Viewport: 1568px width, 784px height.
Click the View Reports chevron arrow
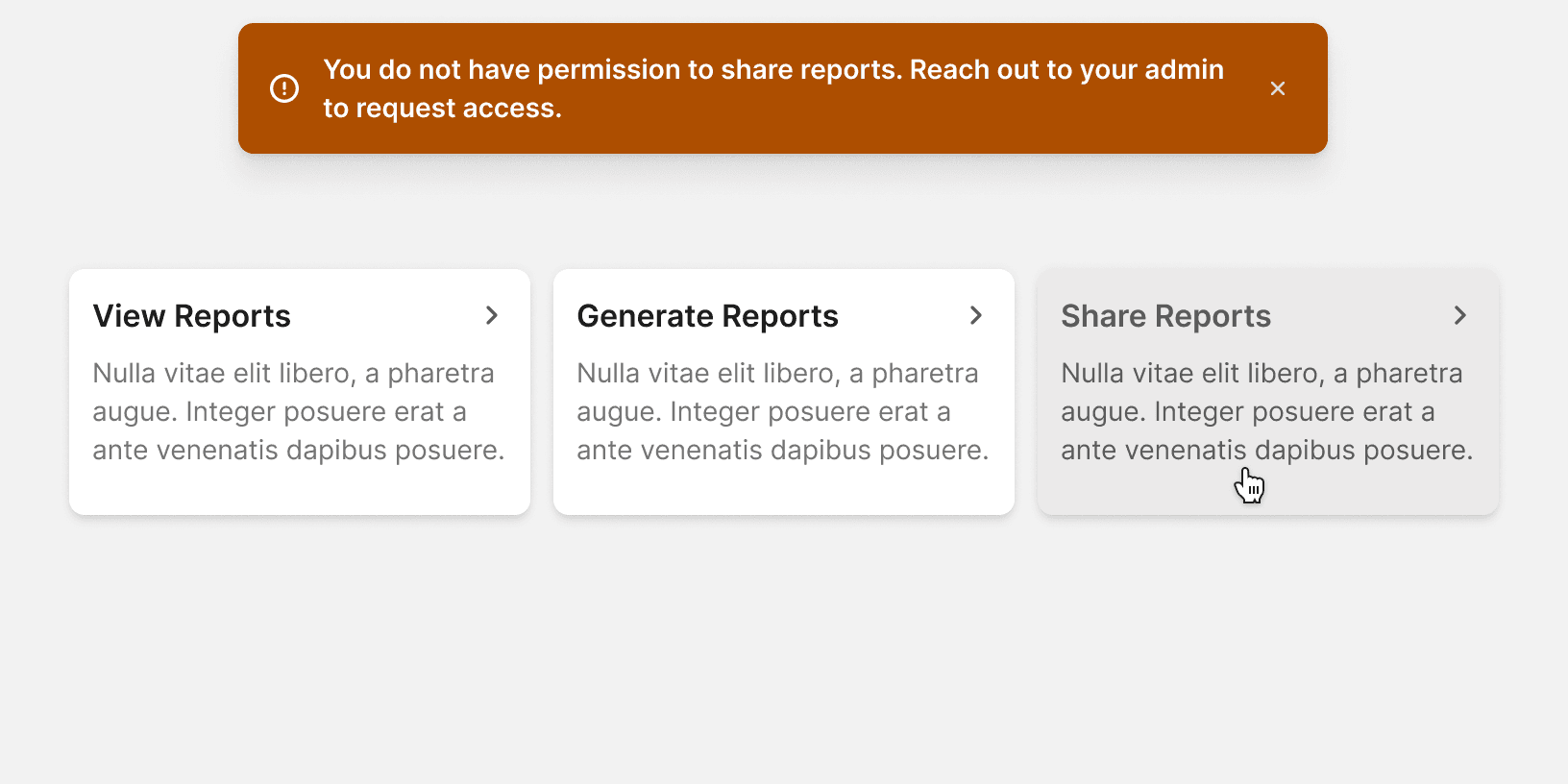click(x=492, y=315)
